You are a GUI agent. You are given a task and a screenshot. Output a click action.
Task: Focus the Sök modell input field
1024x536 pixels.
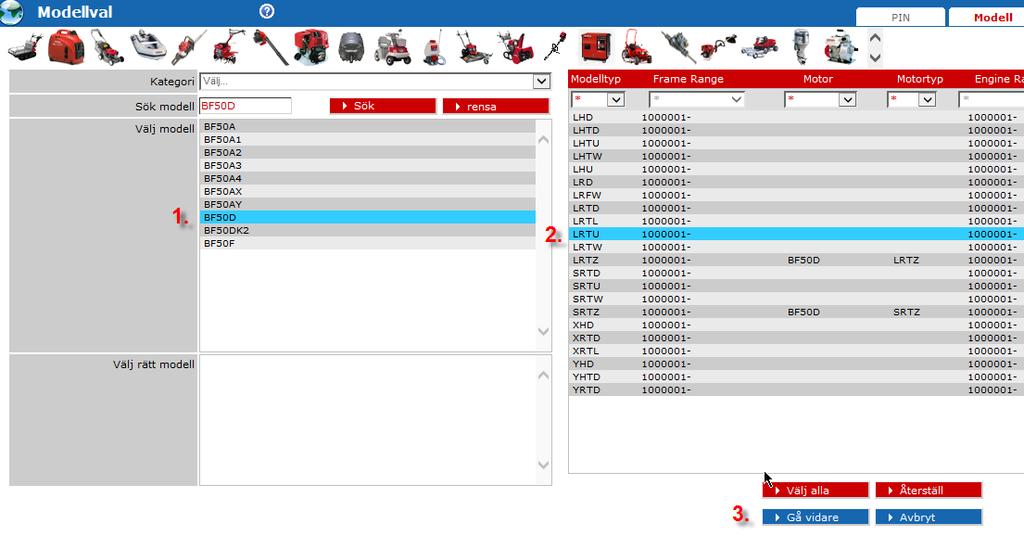[246, 106]
